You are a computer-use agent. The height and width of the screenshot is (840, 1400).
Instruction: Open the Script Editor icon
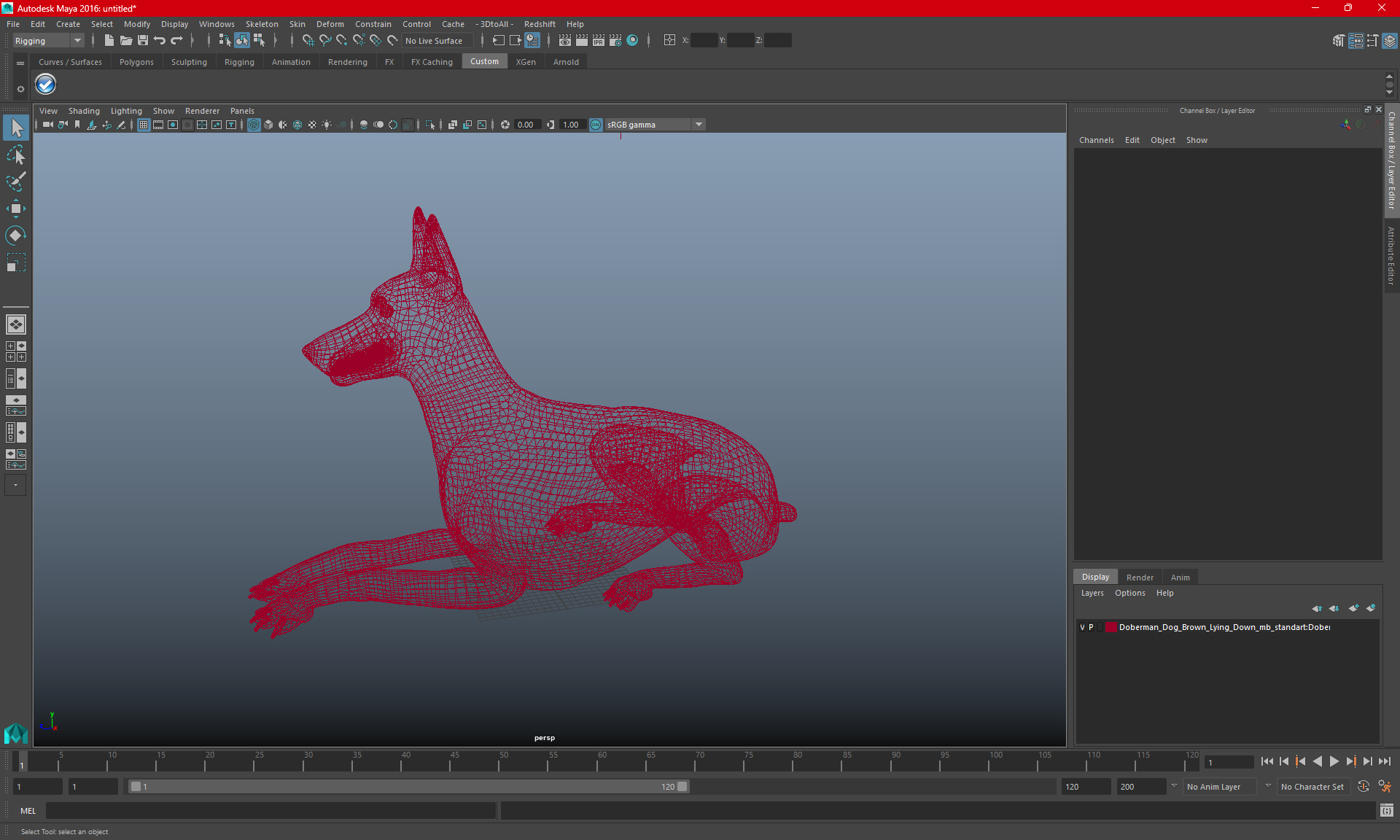(1387, 811)
